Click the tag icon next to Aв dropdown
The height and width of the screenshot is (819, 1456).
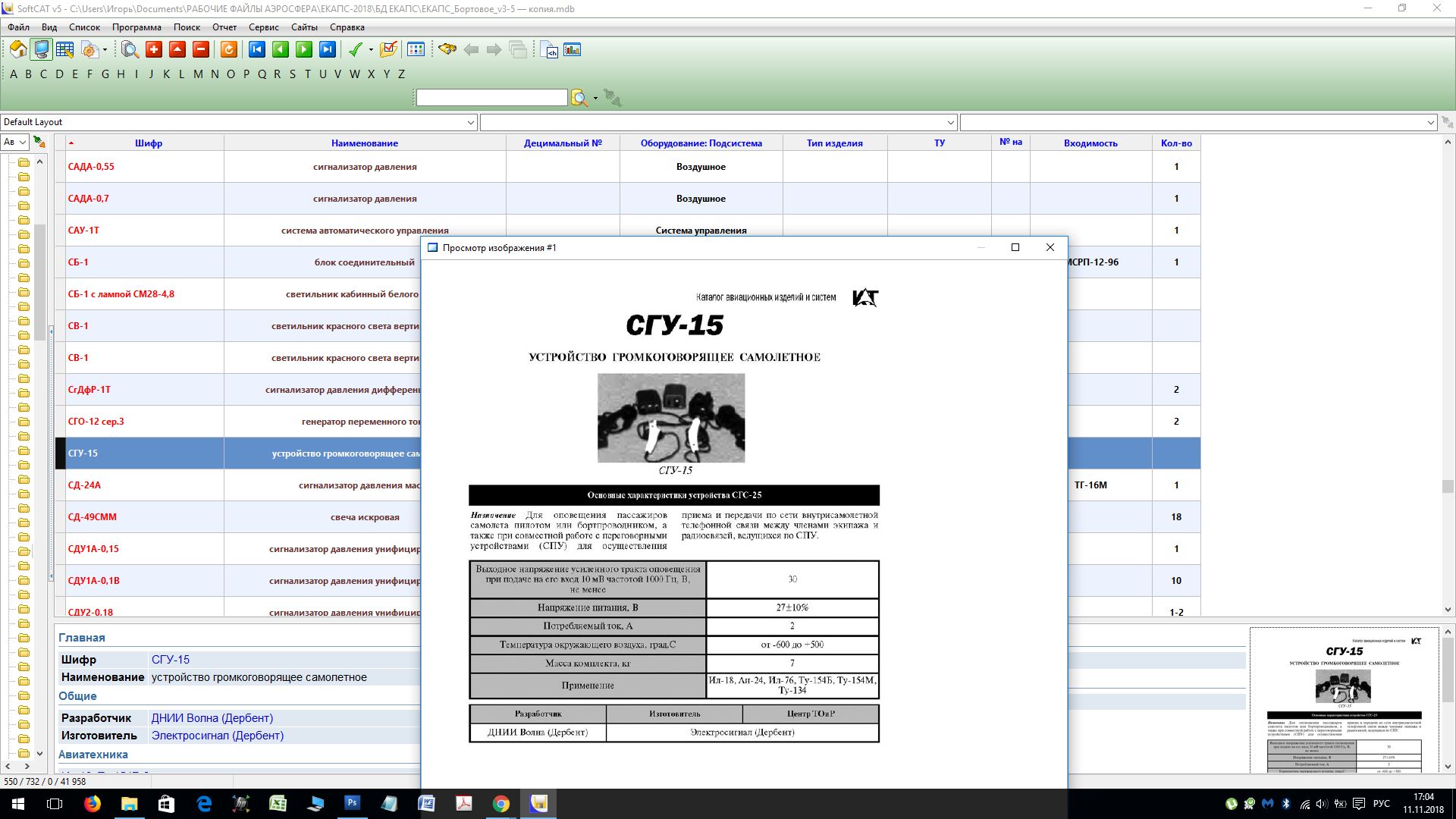tap(39, 142)
